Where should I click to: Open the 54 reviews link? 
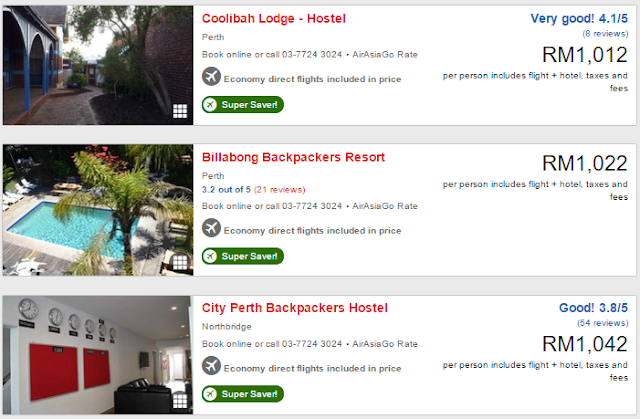[602, 323]
